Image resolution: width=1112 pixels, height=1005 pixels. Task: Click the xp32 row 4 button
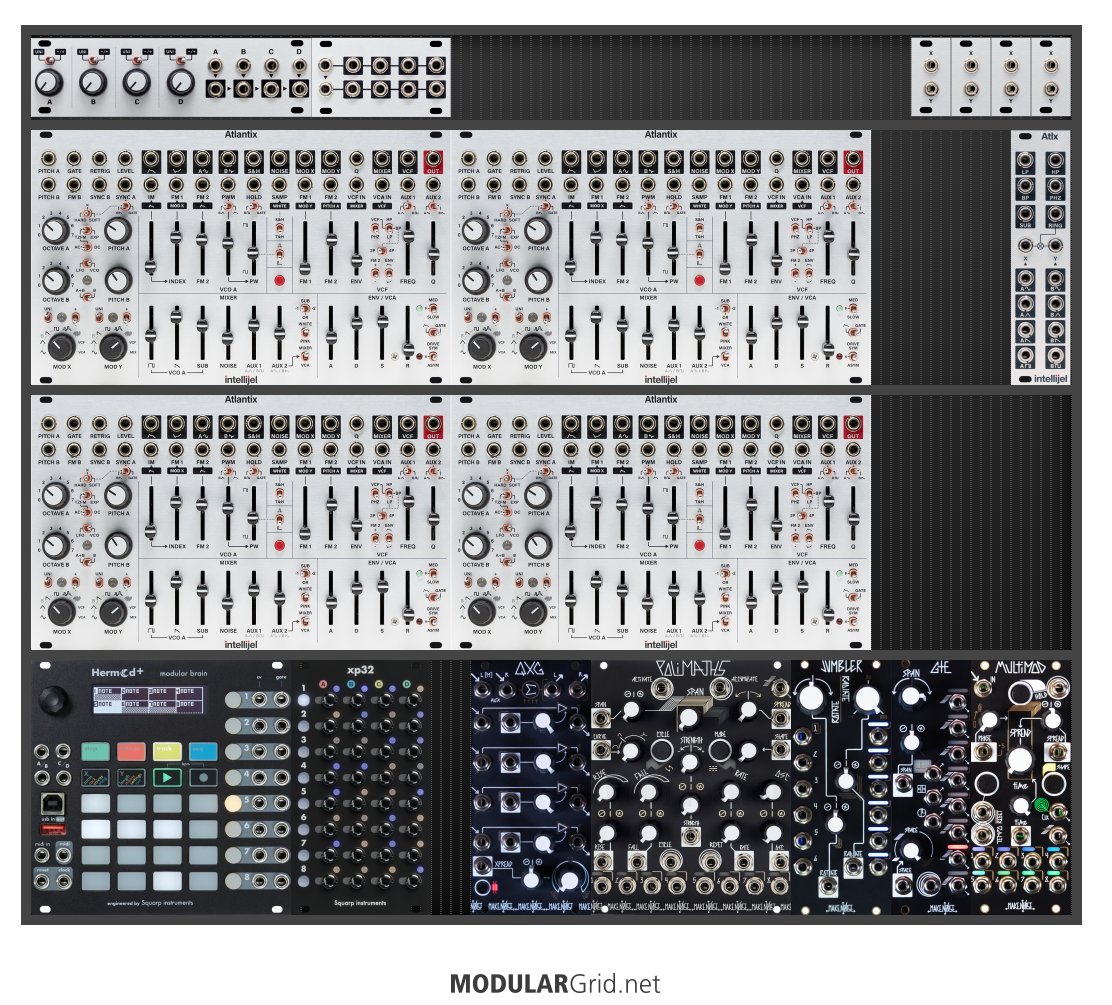point(304,778)
